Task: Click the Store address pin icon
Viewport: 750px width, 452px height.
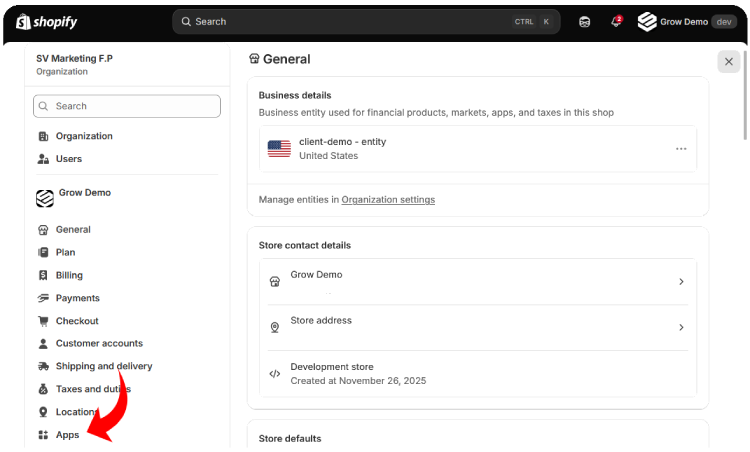Action: click(x=275, y=328)
